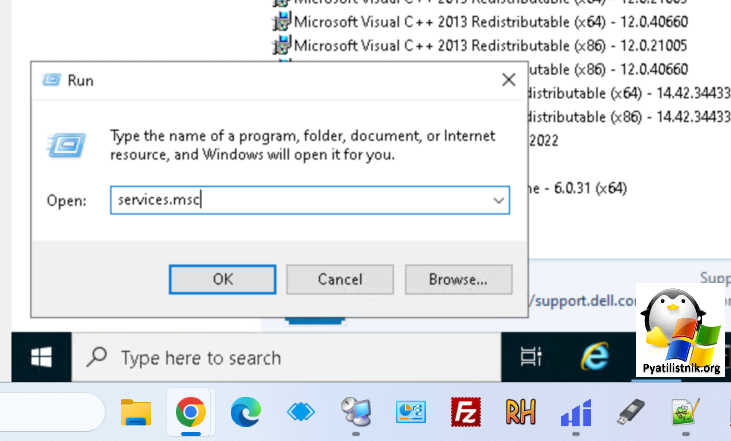The image size is (731, 441).
Task: Expand the Open field dropdown arrow
Action: point(497,200)
